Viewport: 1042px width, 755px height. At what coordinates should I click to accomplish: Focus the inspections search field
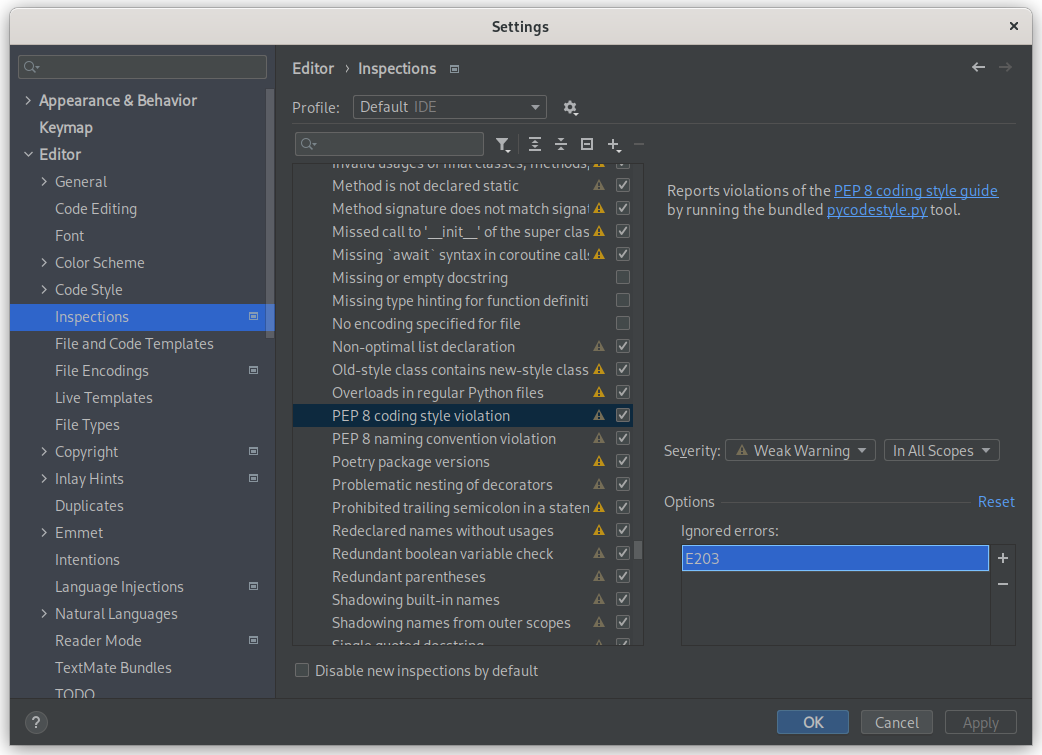(389, 144)
